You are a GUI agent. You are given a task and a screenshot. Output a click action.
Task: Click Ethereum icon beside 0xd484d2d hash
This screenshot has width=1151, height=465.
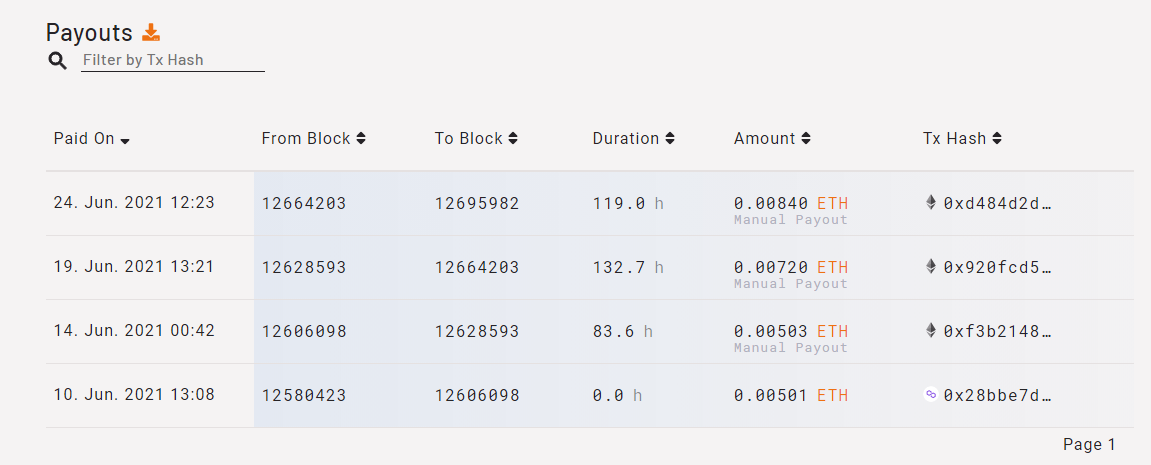pos(931,203)
